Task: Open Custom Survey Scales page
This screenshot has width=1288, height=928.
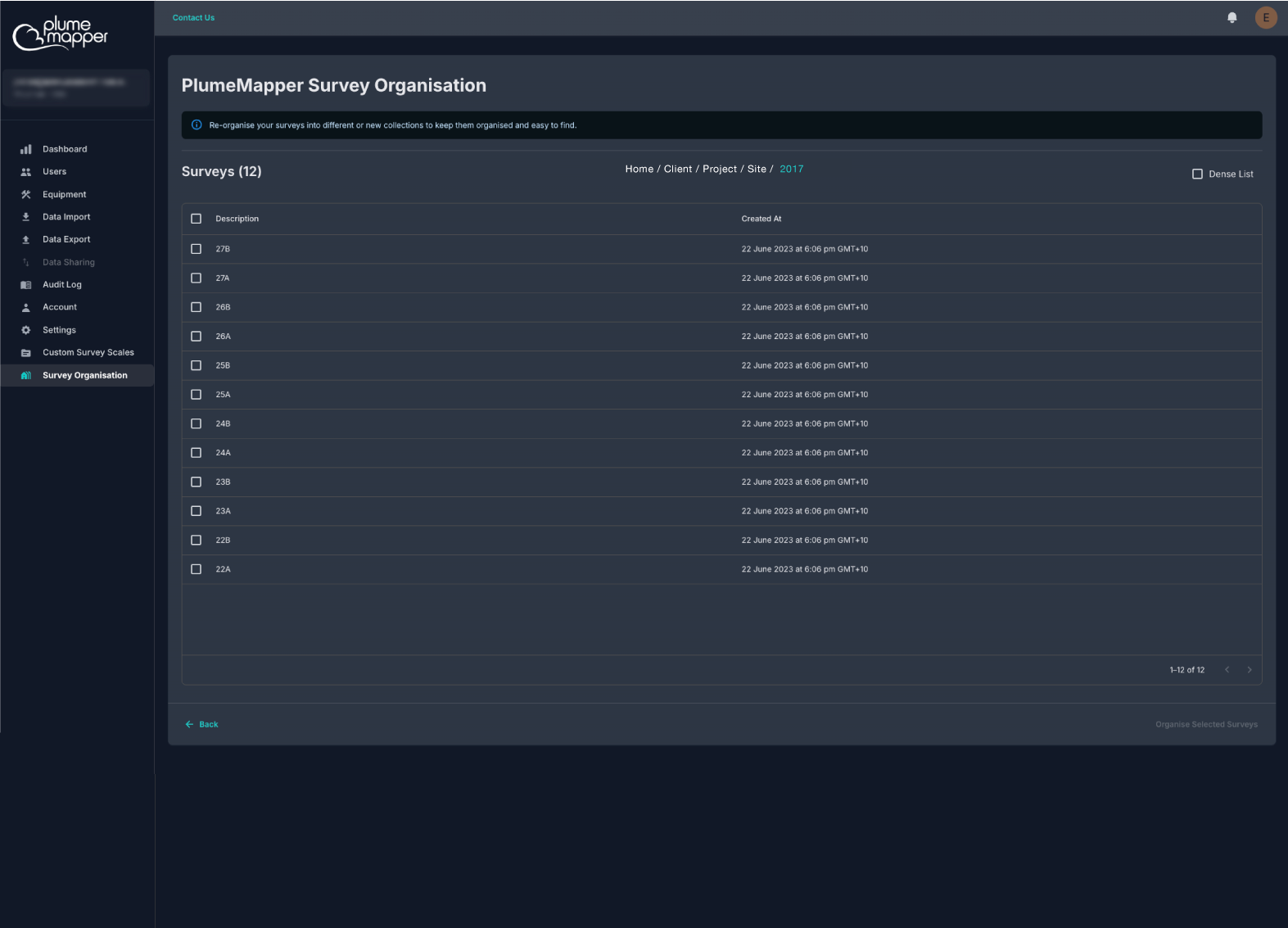Action: point(77,353)
